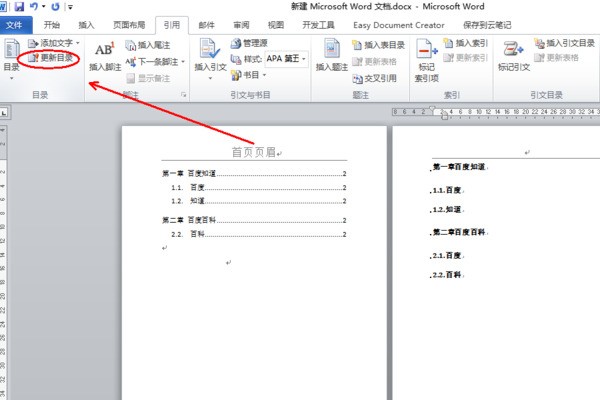Click the 插入引文目录 button

tap(564, 43)
